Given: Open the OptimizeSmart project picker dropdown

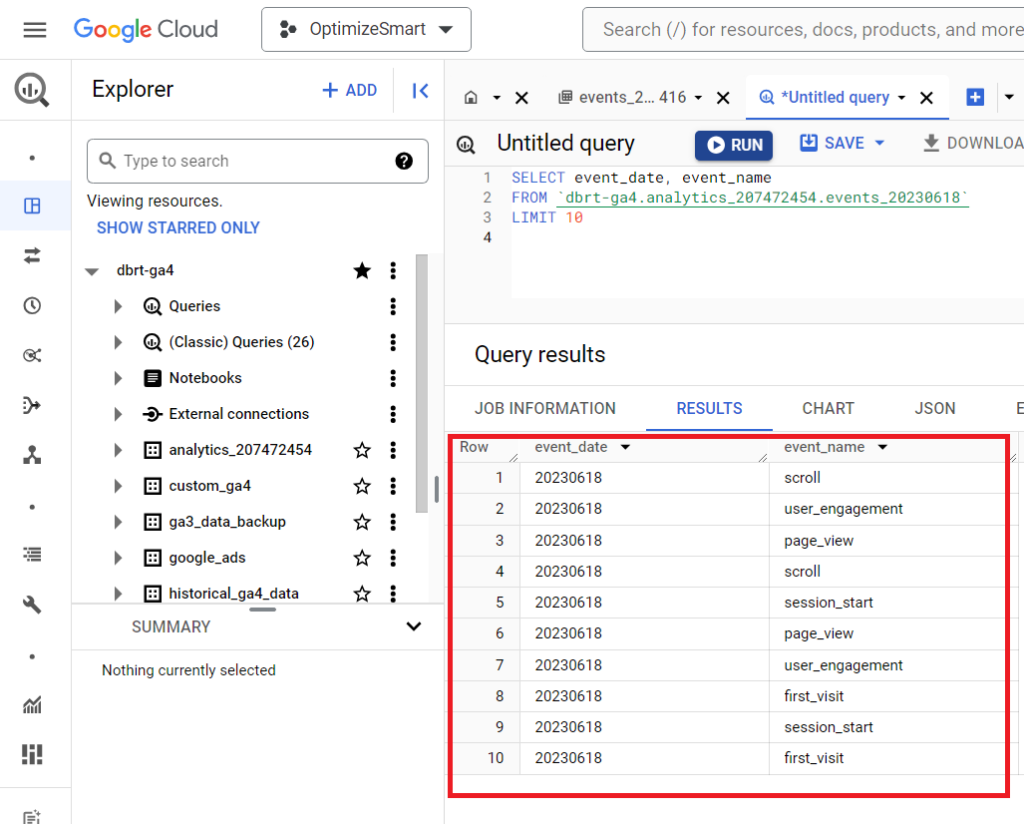Looking at the screenshot, I should point(366,29).
